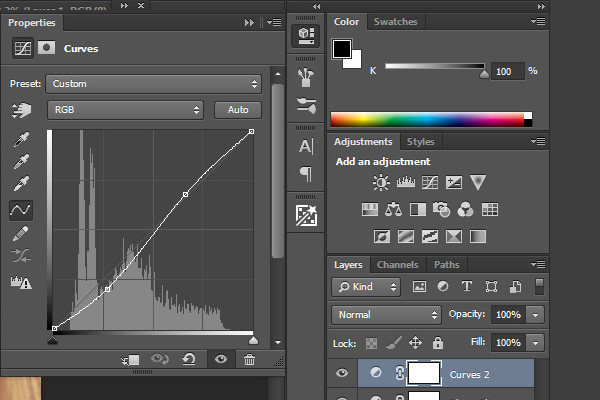
Task: Switch to the Paths tab
Action: tap(447, 265)
